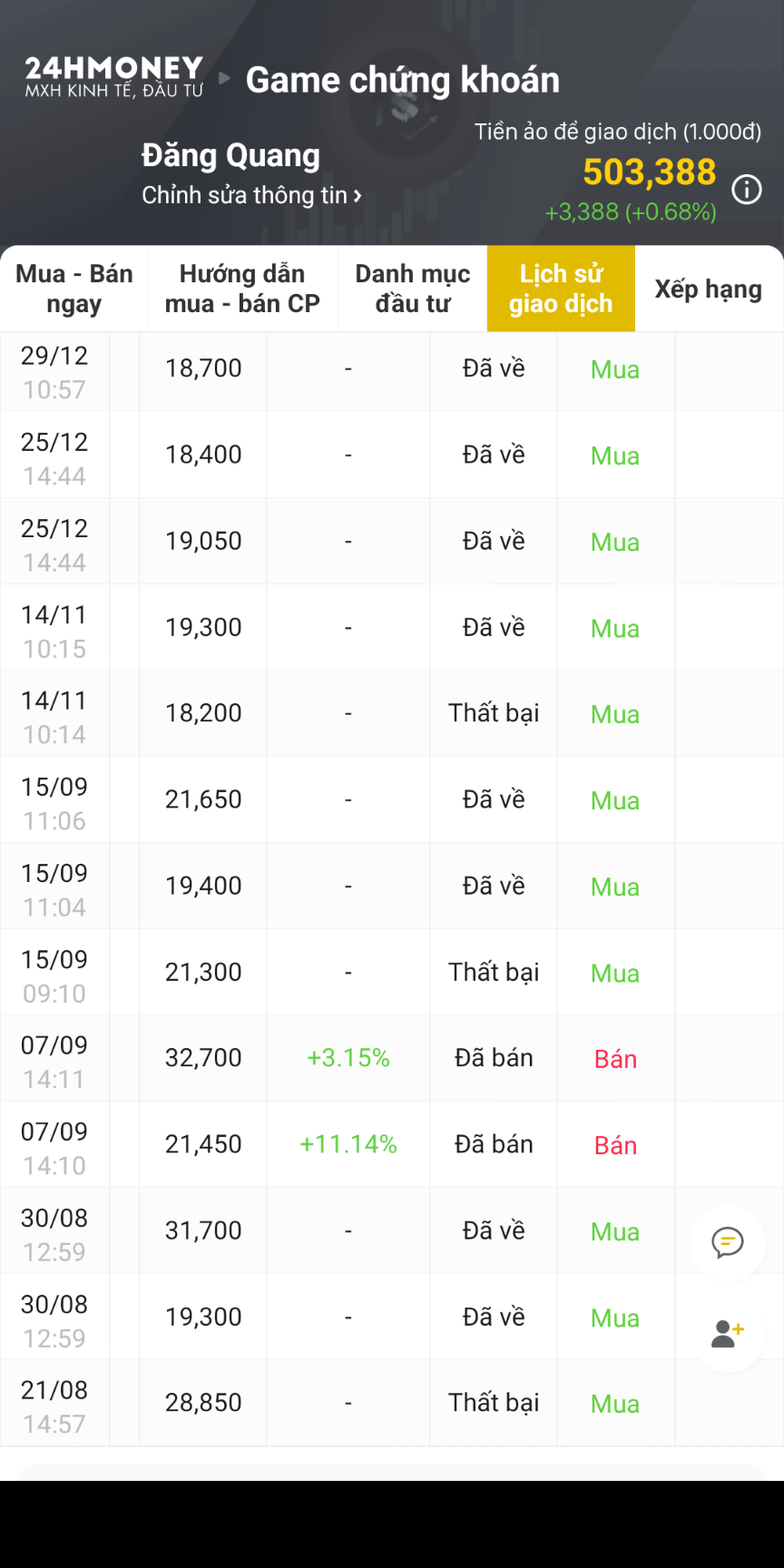Image resolution: width=784 pixels, height=1568 pixels.
Task: Open the chat bubble floating button
Action: pos(728,1242)
